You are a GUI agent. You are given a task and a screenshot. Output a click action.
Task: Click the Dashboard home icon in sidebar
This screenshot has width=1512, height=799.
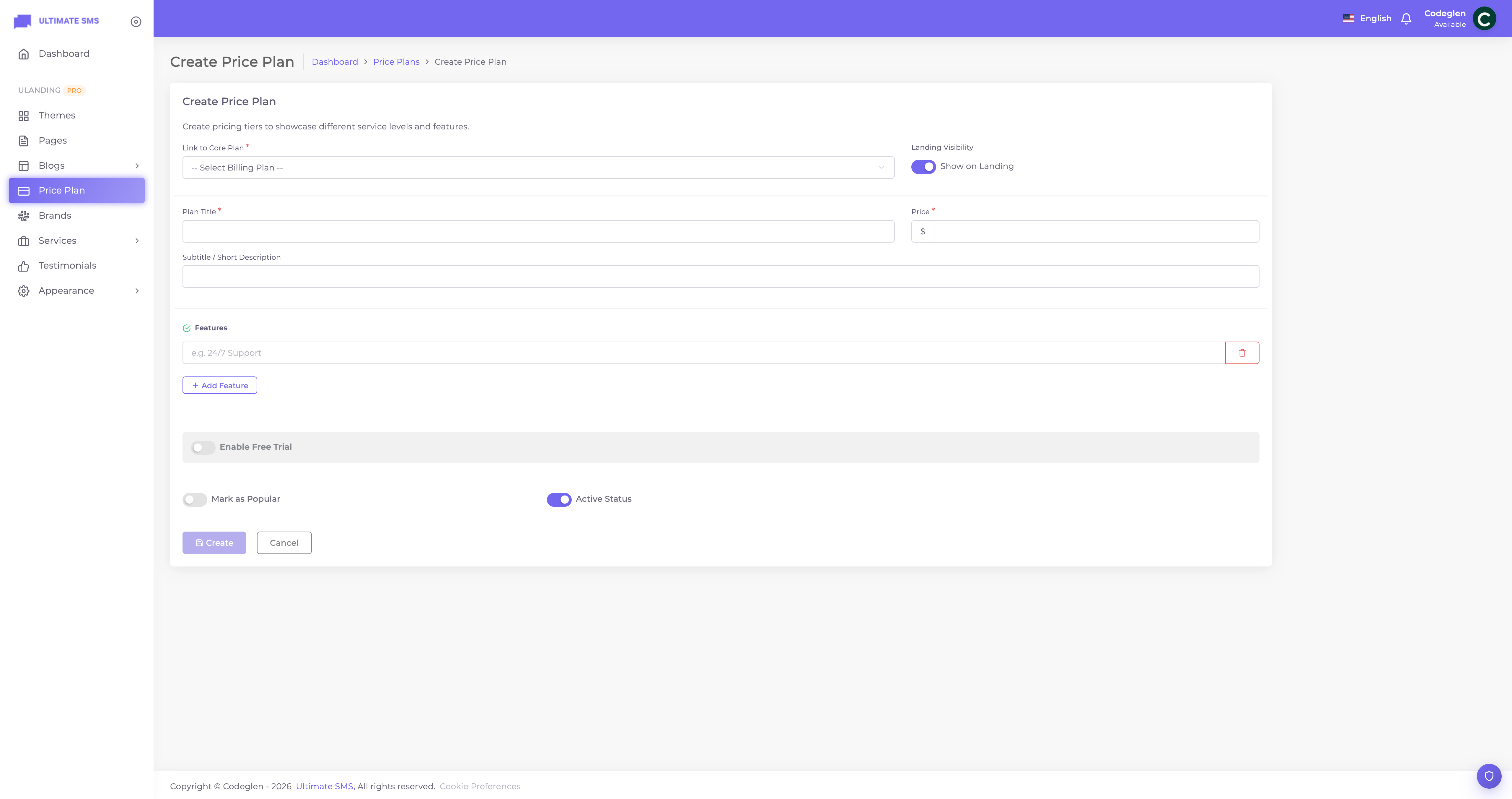click(x=24, y=54)
